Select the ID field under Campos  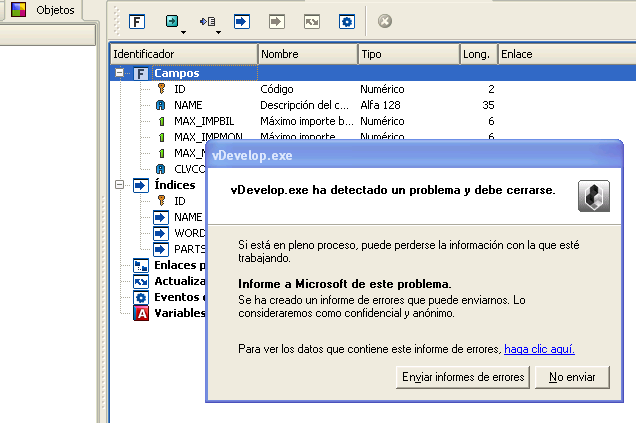click(180, 89)
